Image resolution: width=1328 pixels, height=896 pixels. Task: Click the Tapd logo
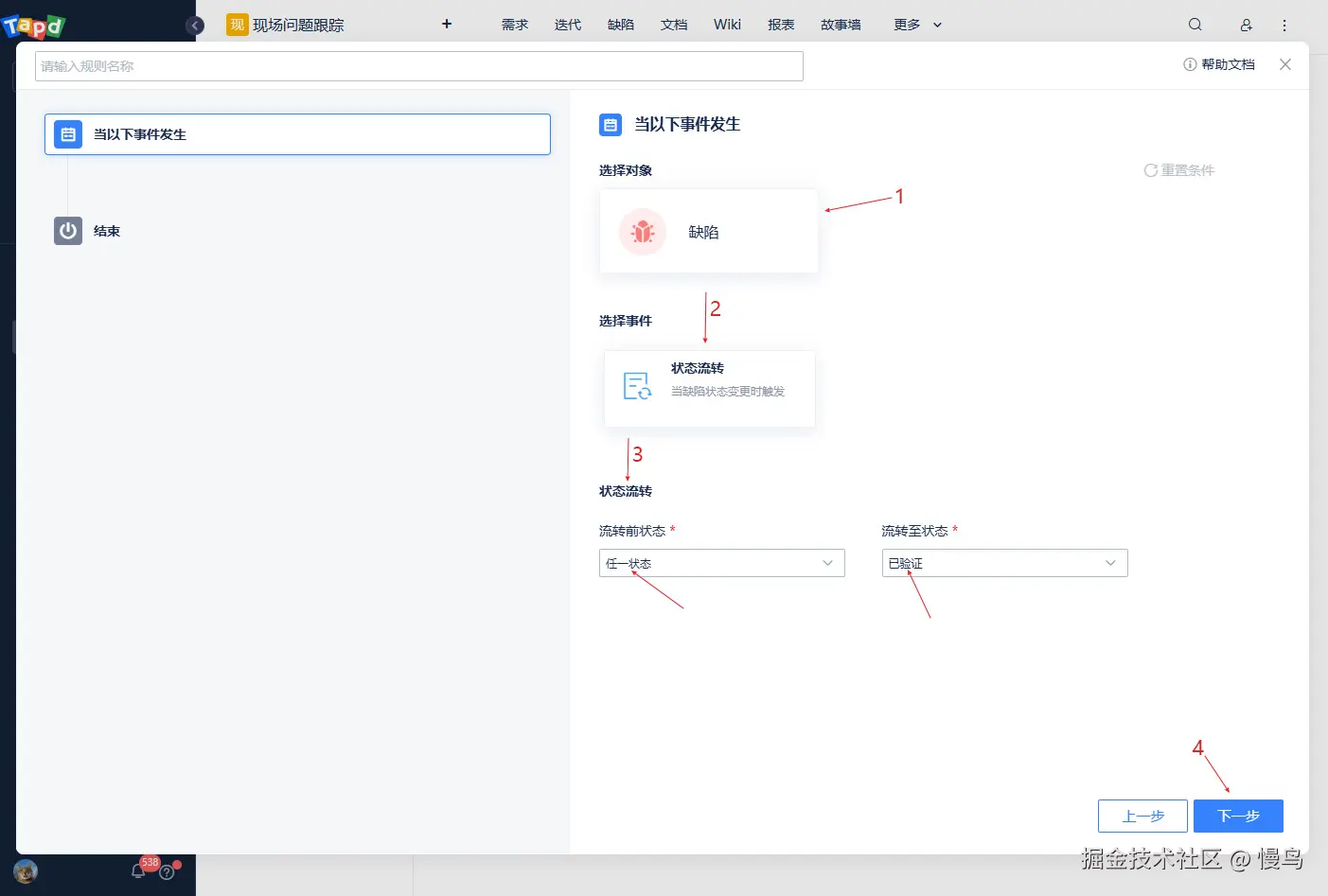tap(33, 26)
